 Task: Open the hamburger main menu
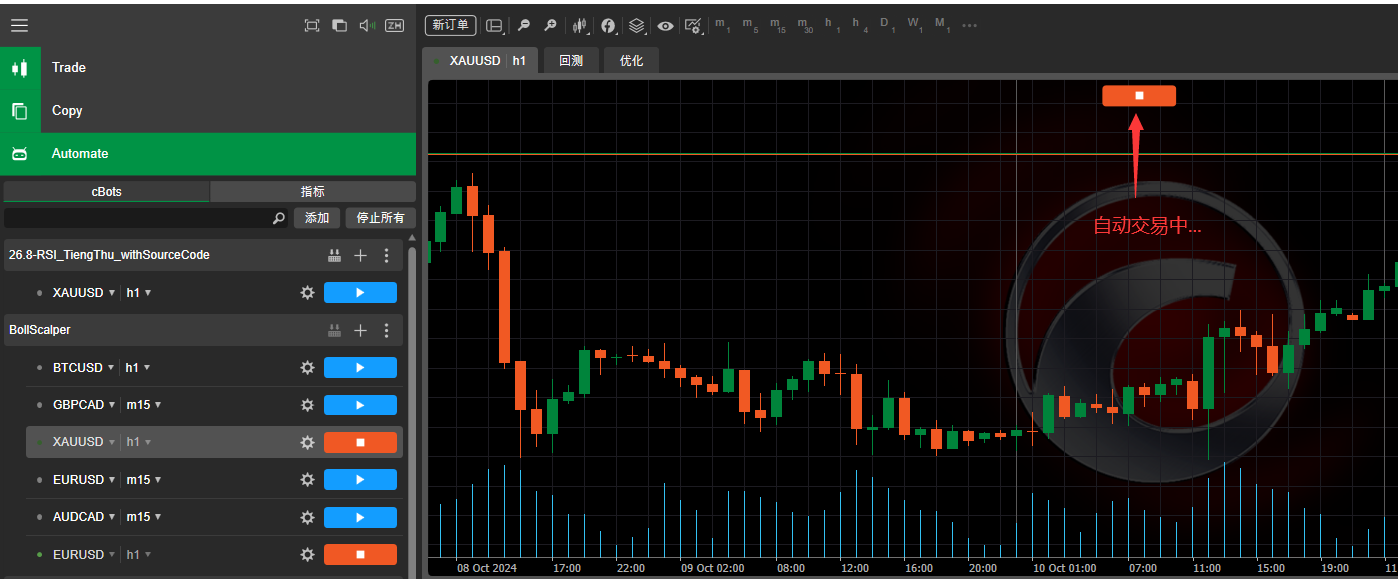[x=19, y=26]
